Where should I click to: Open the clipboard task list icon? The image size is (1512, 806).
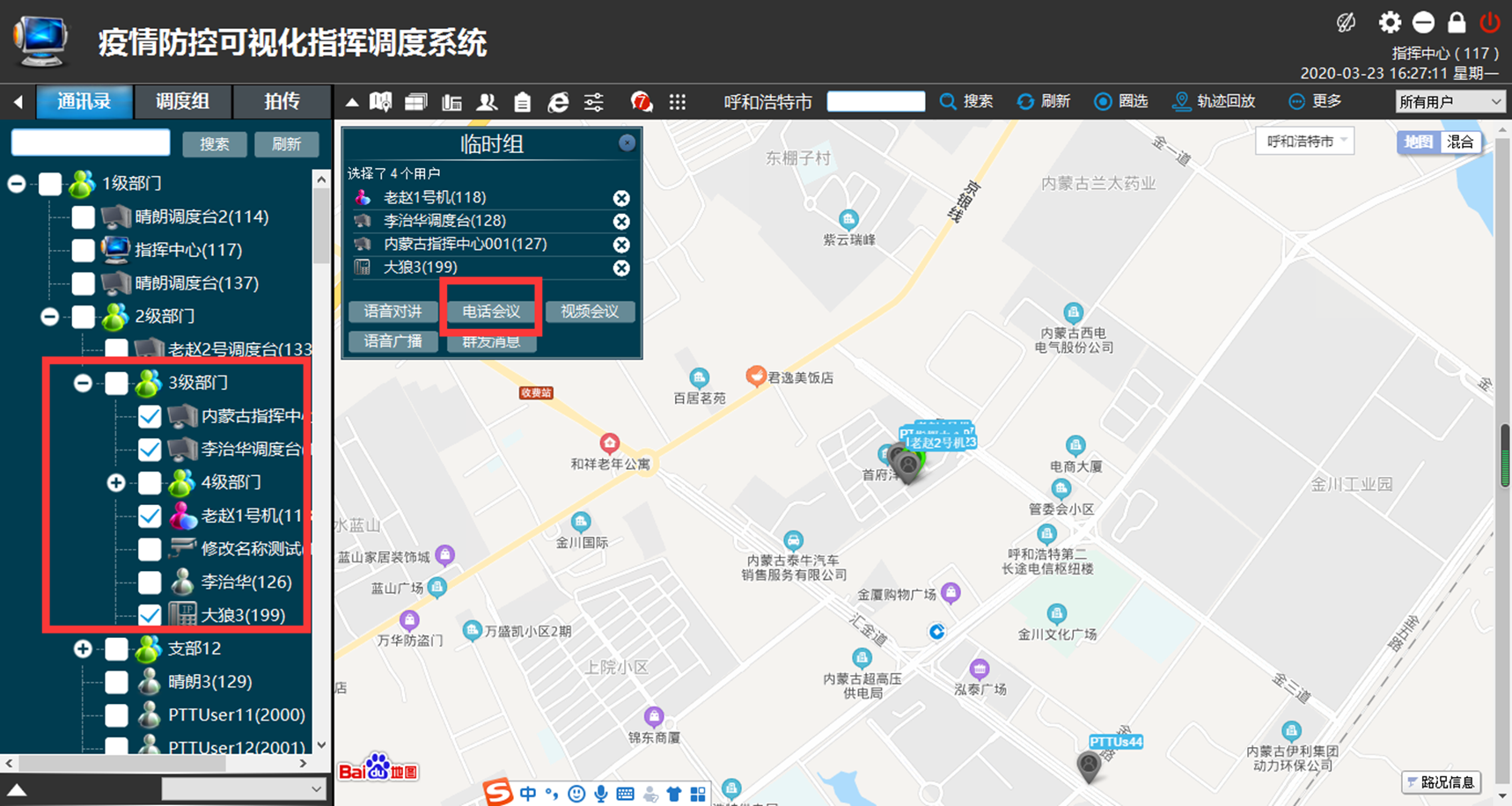point(522,102)
